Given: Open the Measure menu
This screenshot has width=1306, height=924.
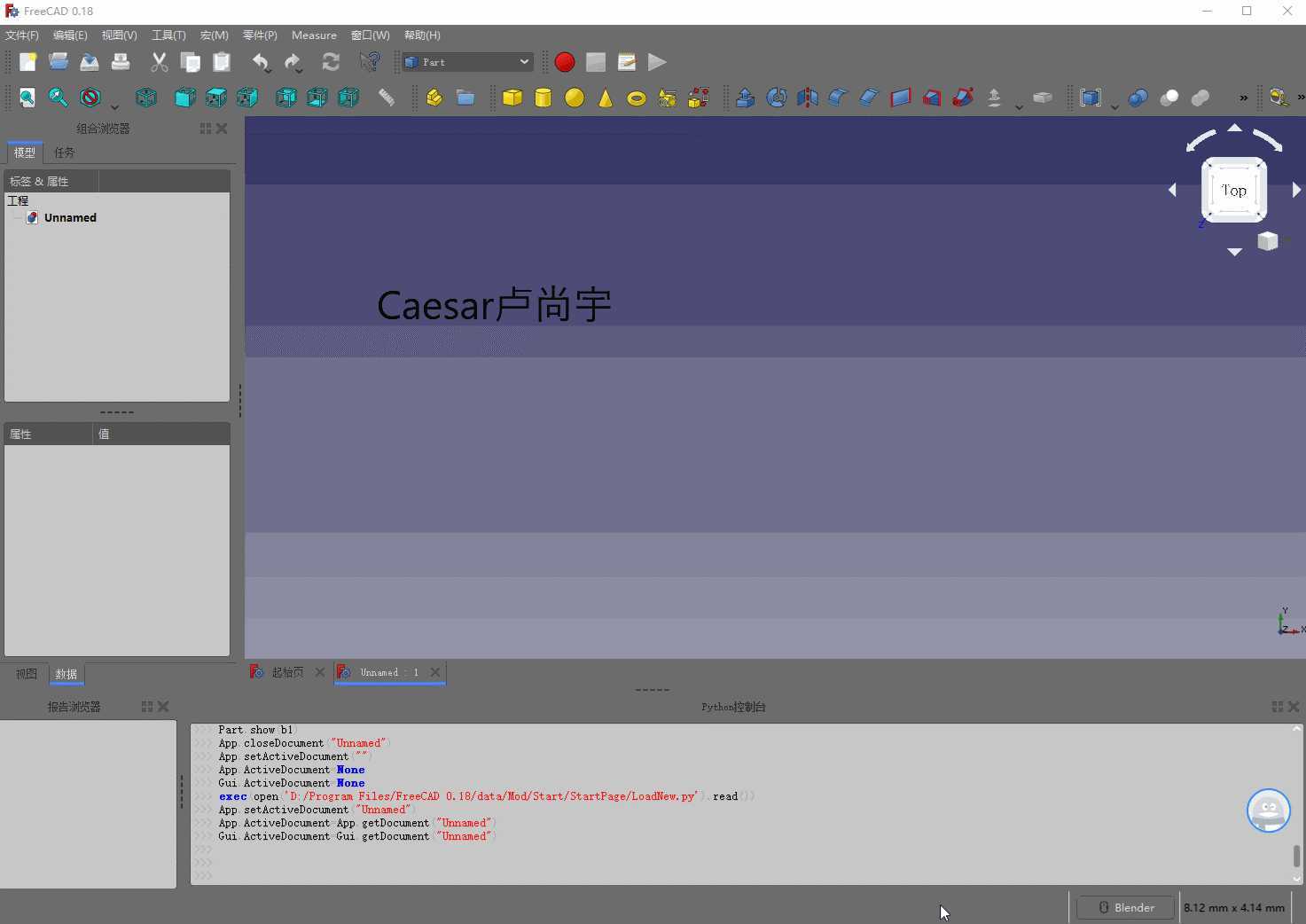Looking at the screenshot, I should pyautogui.click(x=314, y=35).
